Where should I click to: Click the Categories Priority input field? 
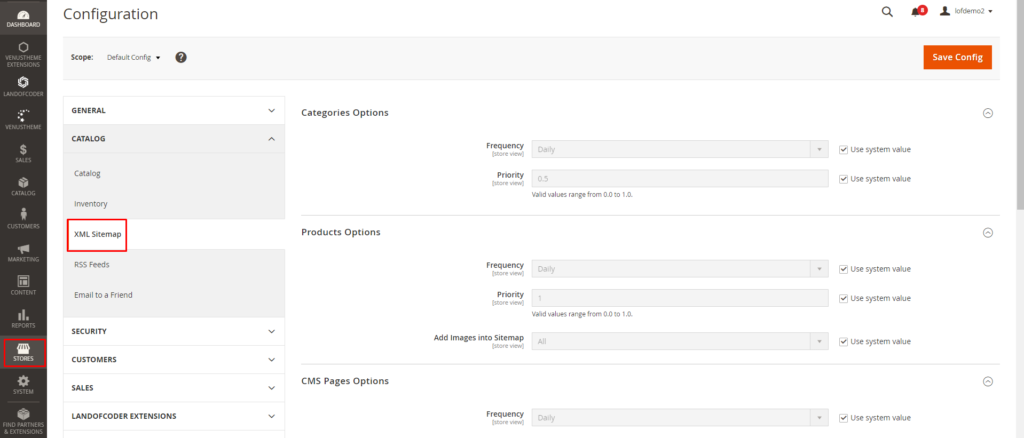[679, 179]
